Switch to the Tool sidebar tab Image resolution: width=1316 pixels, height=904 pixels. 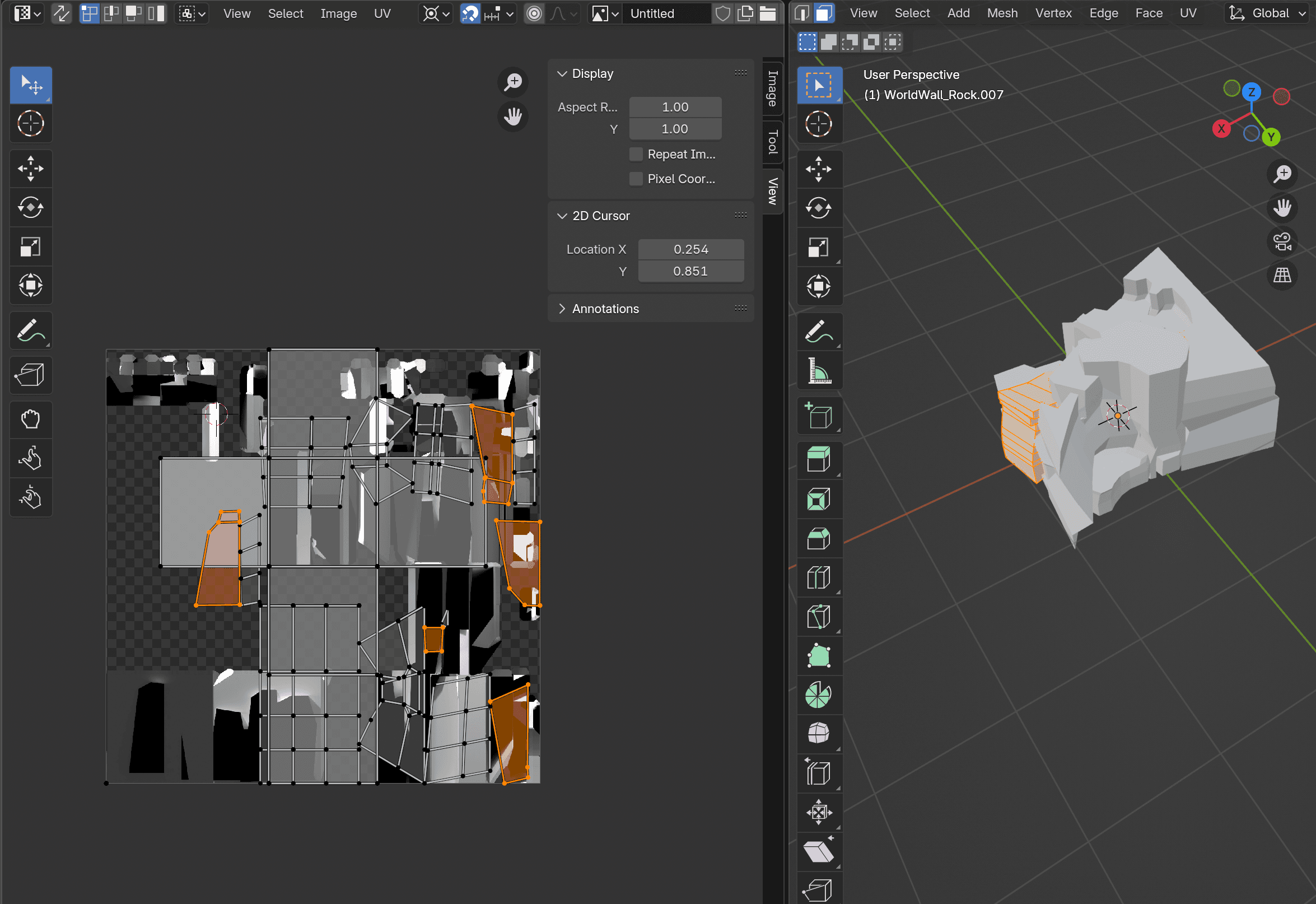click(x=772, y=142)
